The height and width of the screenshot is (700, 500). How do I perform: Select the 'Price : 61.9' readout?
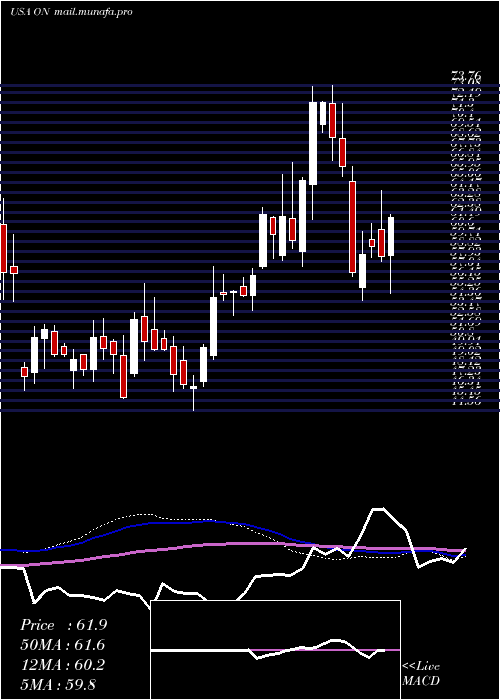(63, 625)
